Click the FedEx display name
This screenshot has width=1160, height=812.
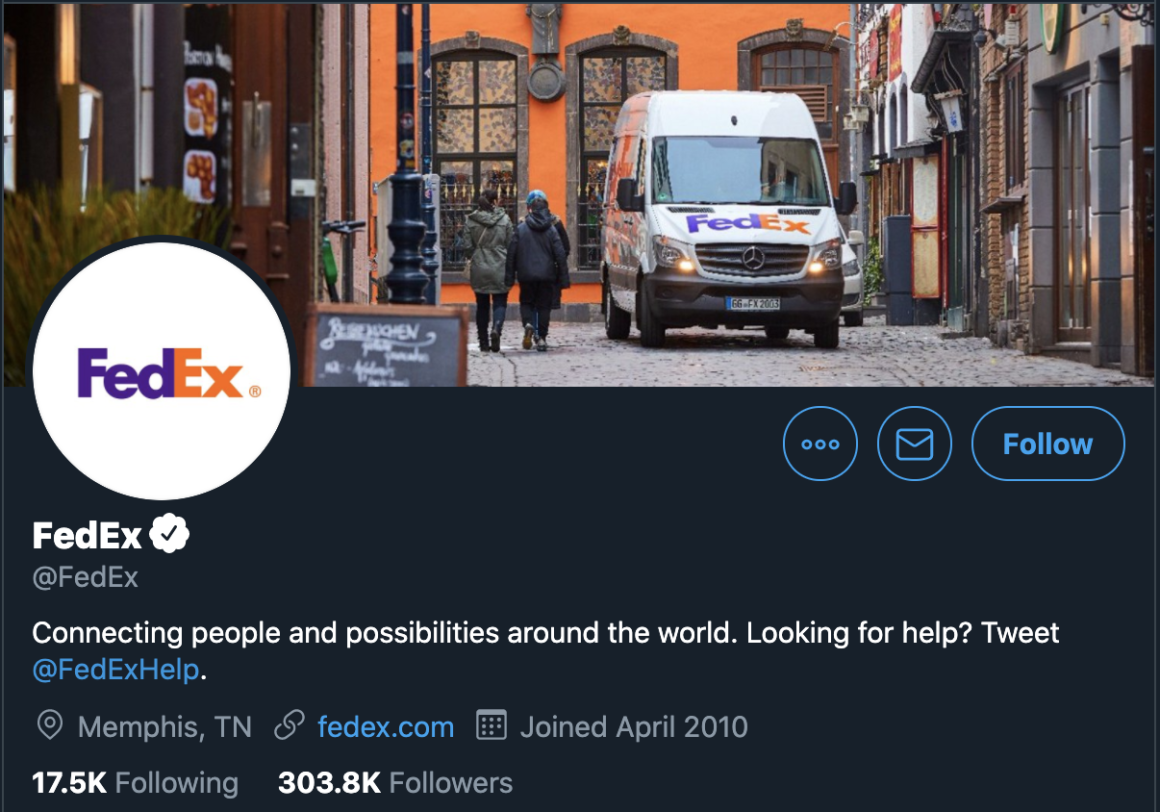click(x=87, y=535)
